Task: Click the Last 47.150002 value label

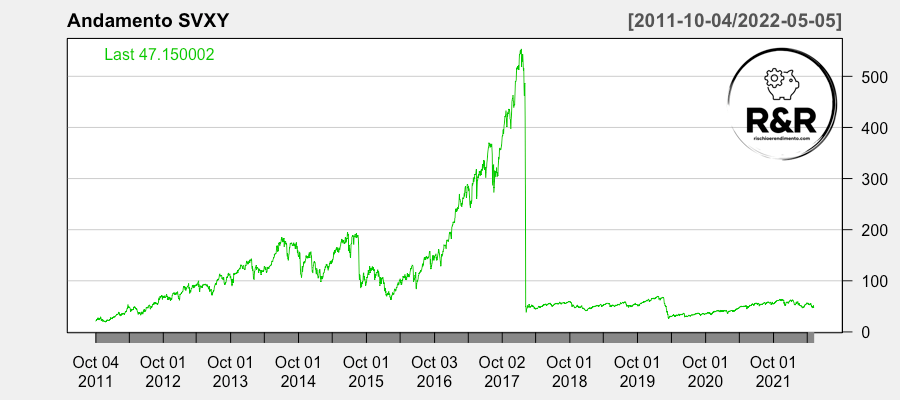Action: point(159,54)
